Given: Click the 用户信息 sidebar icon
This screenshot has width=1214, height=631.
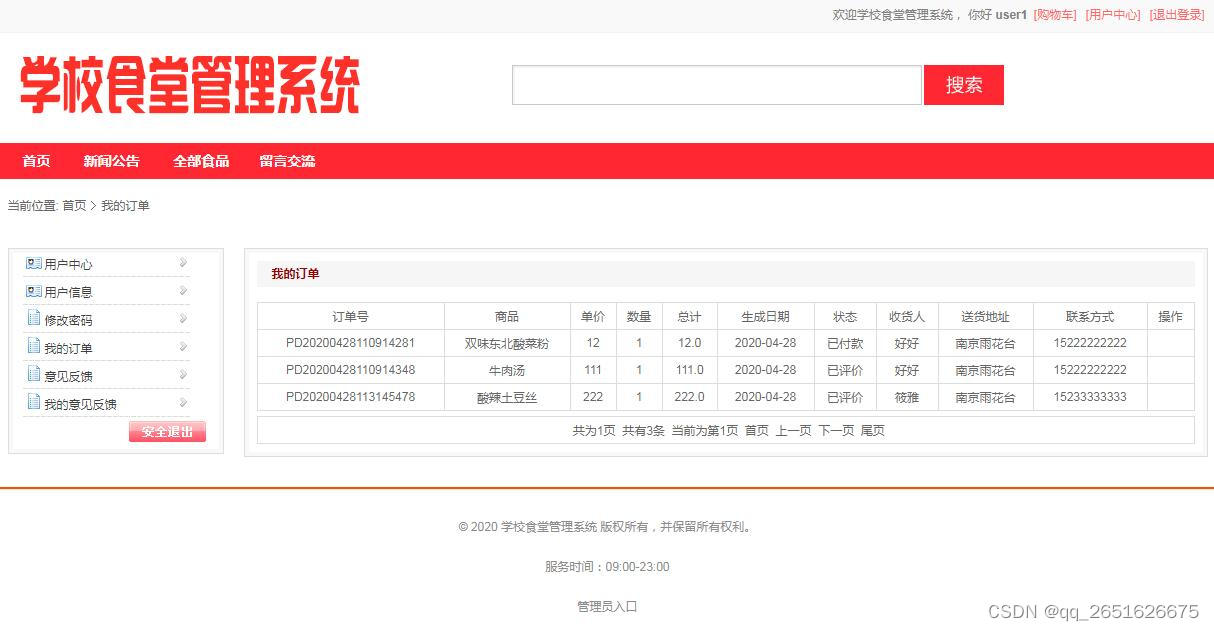Looking at the screenshot, I should 34,292.
